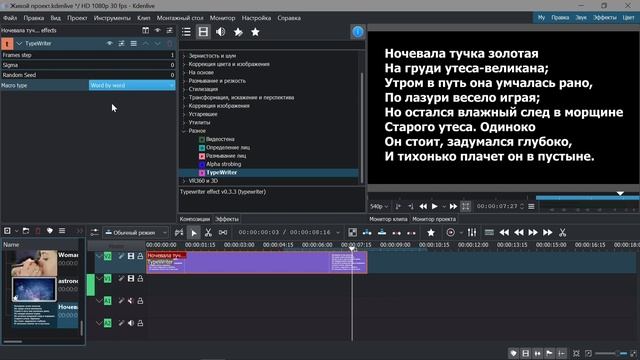Open the Обычный режим edit mode dropdown
Viewport: 640px width, 360px height.
click(135, 233)
